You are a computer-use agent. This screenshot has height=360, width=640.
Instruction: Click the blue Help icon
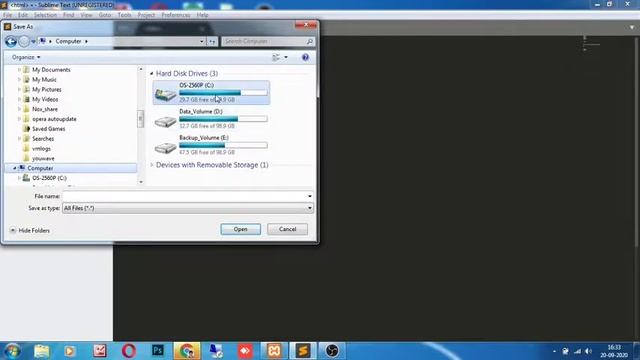click(x=305, y=57)
